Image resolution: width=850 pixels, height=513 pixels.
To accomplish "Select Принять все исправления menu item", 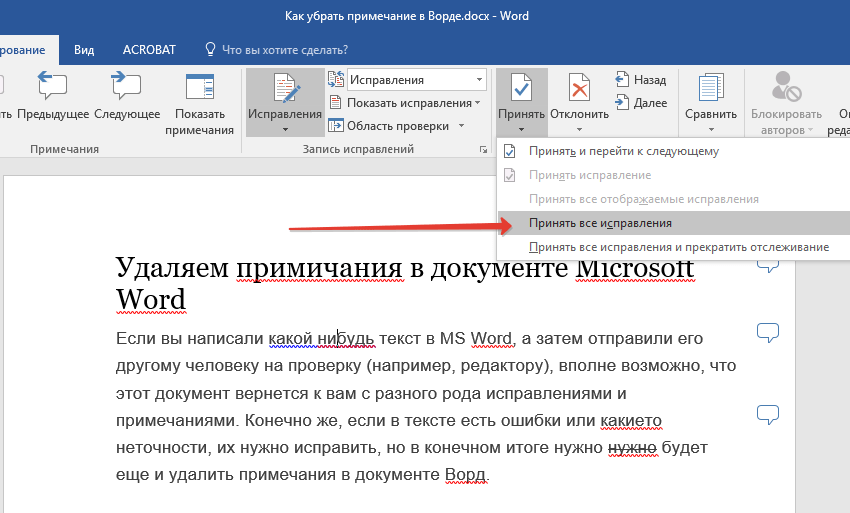I will (600, 222).
